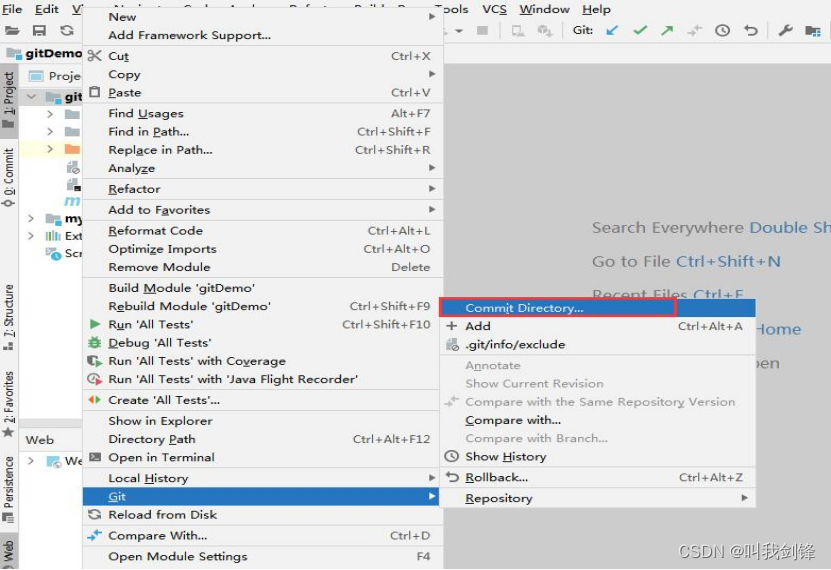
Task: Open the VCS menu
Action: pyautogui.click(x=494, y=9)
